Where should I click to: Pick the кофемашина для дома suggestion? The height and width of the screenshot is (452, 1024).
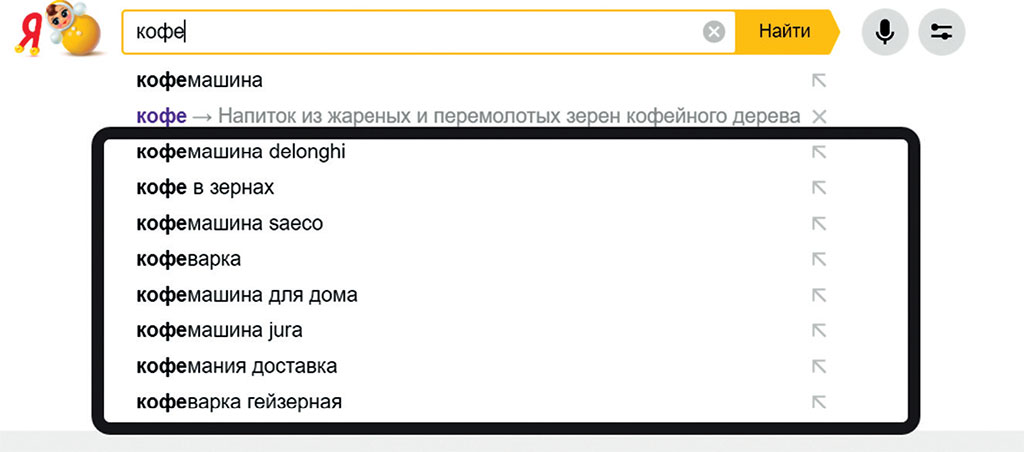click(x=247, y=296)
